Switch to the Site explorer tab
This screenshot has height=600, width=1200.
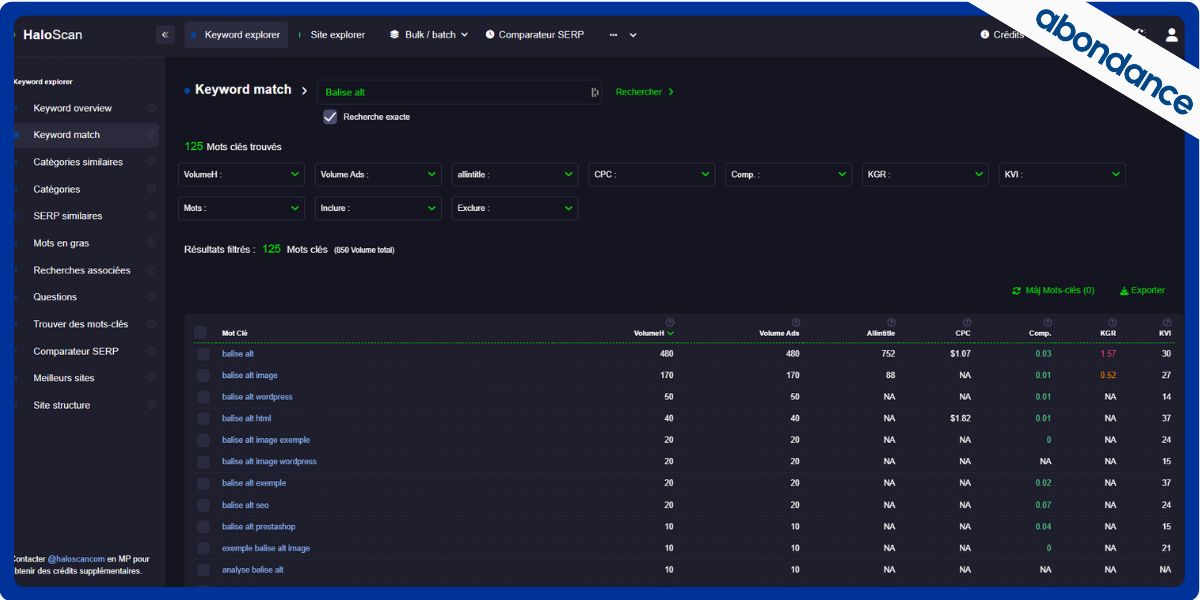click(337, 35)
